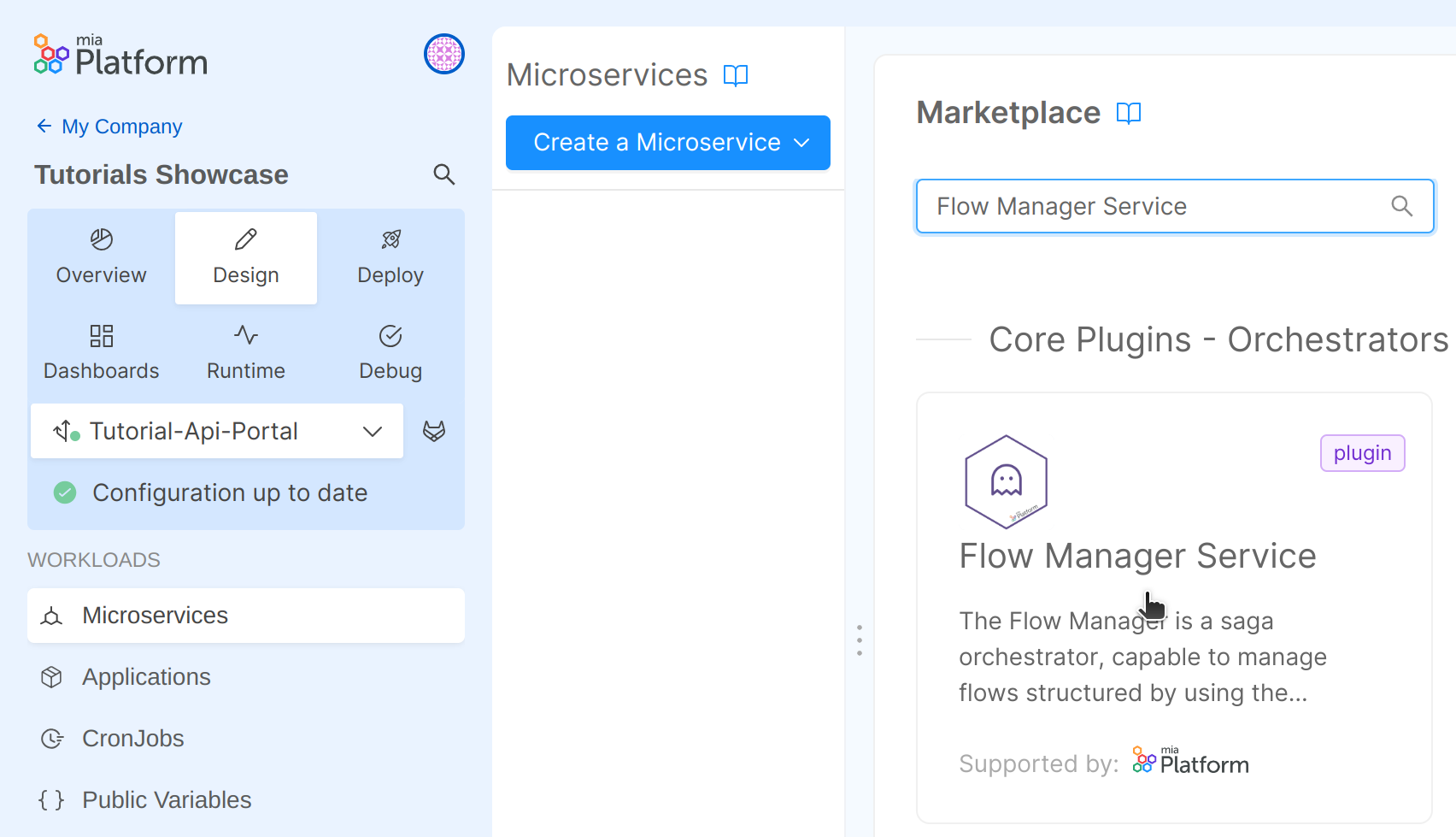1456x837 pixels.
Task: Expand CronJobs in the sidebar
Action: pos(132,738)
